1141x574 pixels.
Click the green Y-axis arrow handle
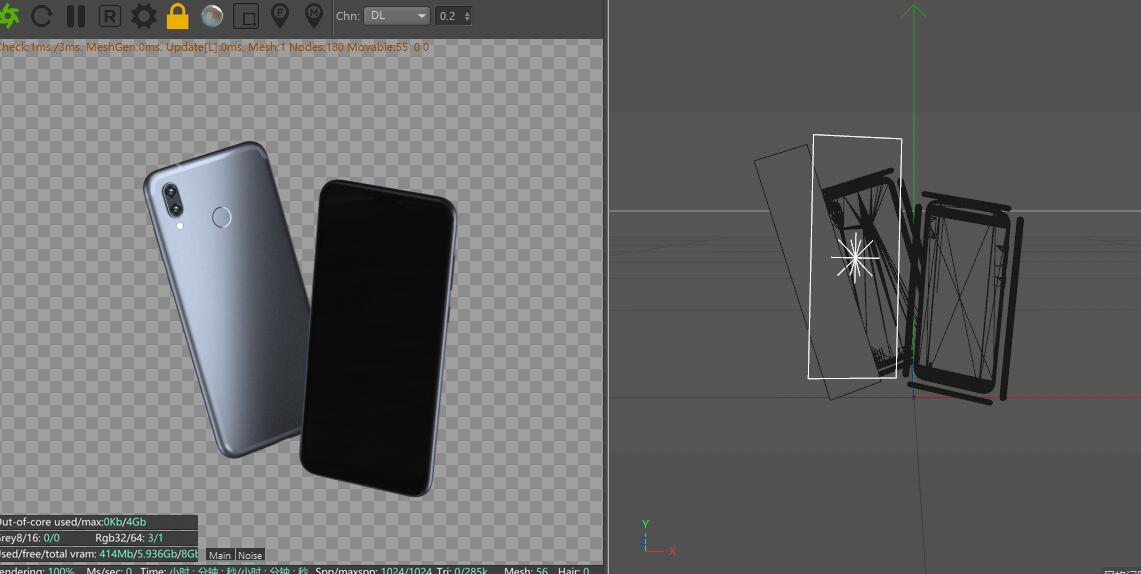pos(913,12)
